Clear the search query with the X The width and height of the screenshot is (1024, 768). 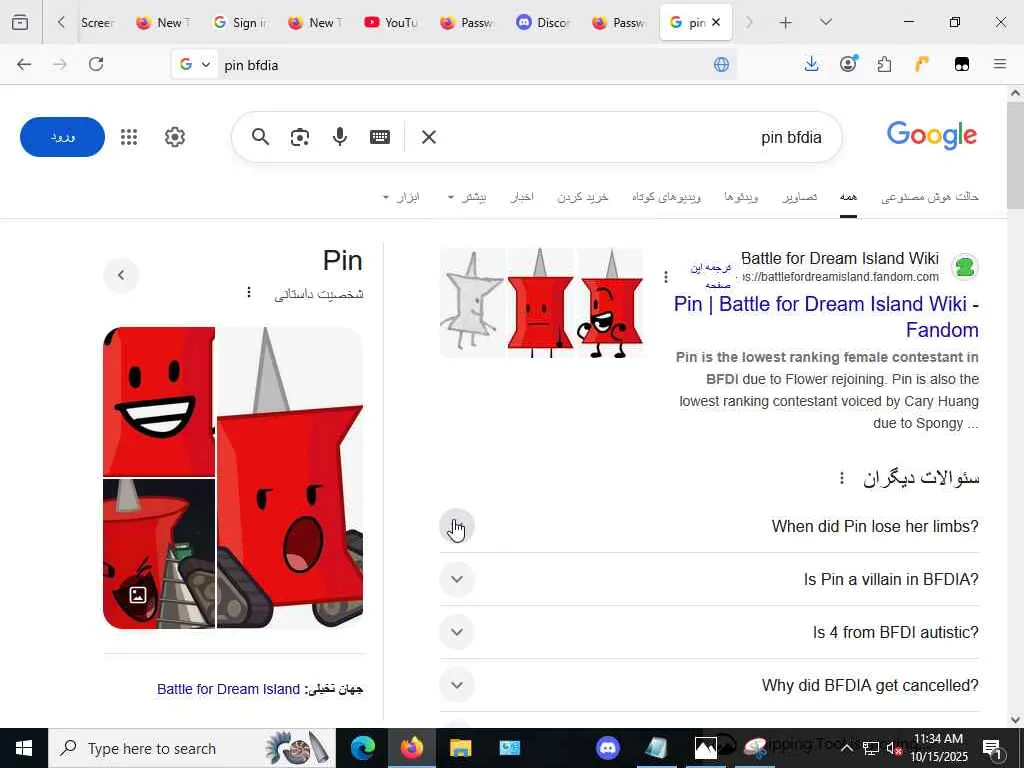pos(429,136)
